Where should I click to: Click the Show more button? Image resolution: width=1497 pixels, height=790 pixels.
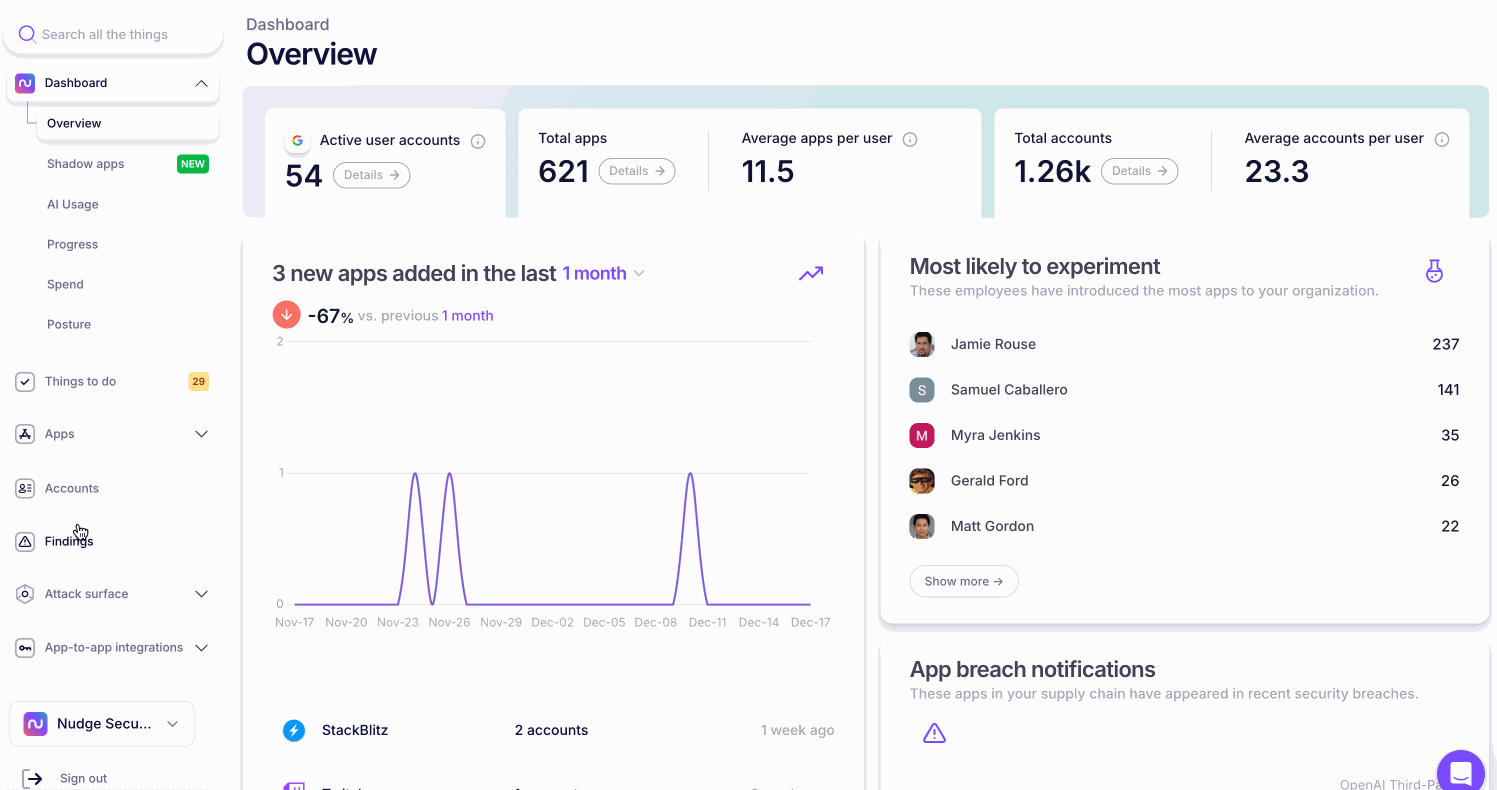[963, 581]
